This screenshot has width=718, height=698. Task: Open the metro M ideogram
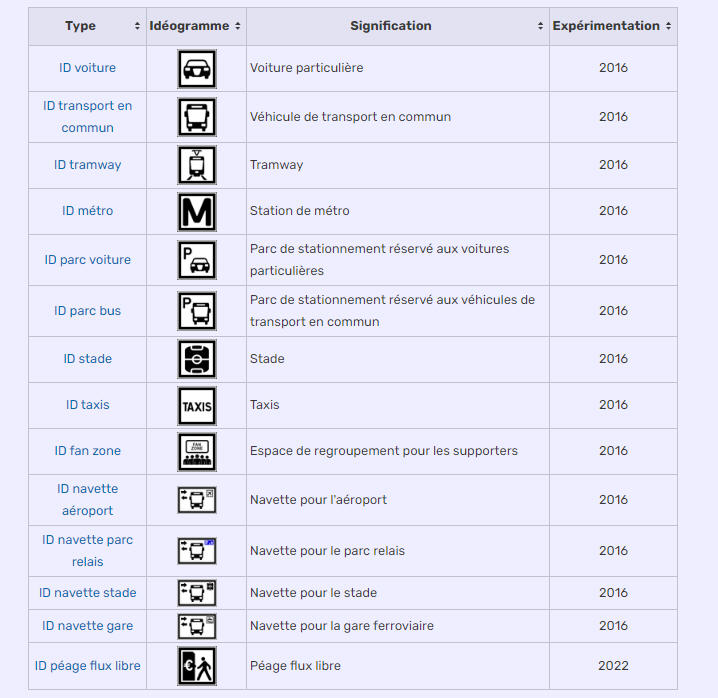pyautogui.click(x=197, y=212)
